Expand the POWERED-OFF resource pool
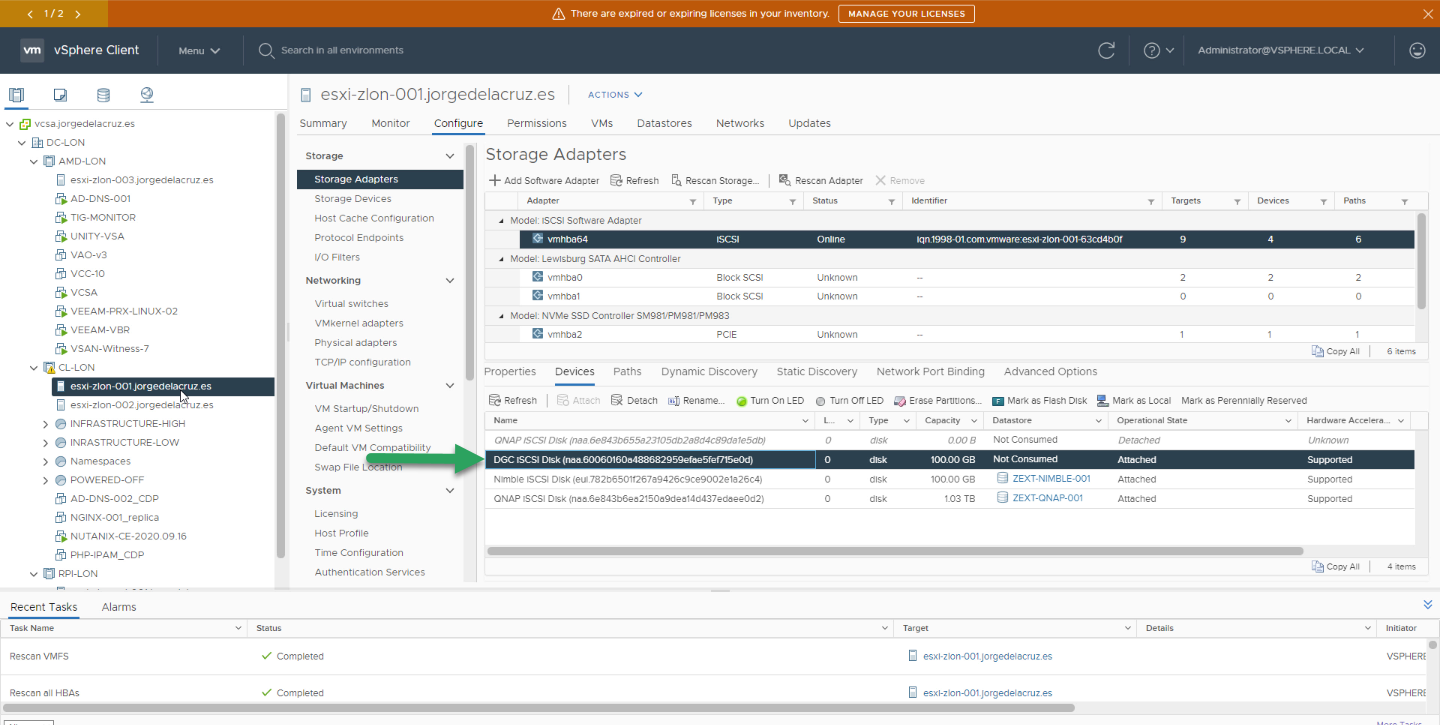This screenshot has height=725, width=1440. [x=46, y=480]
